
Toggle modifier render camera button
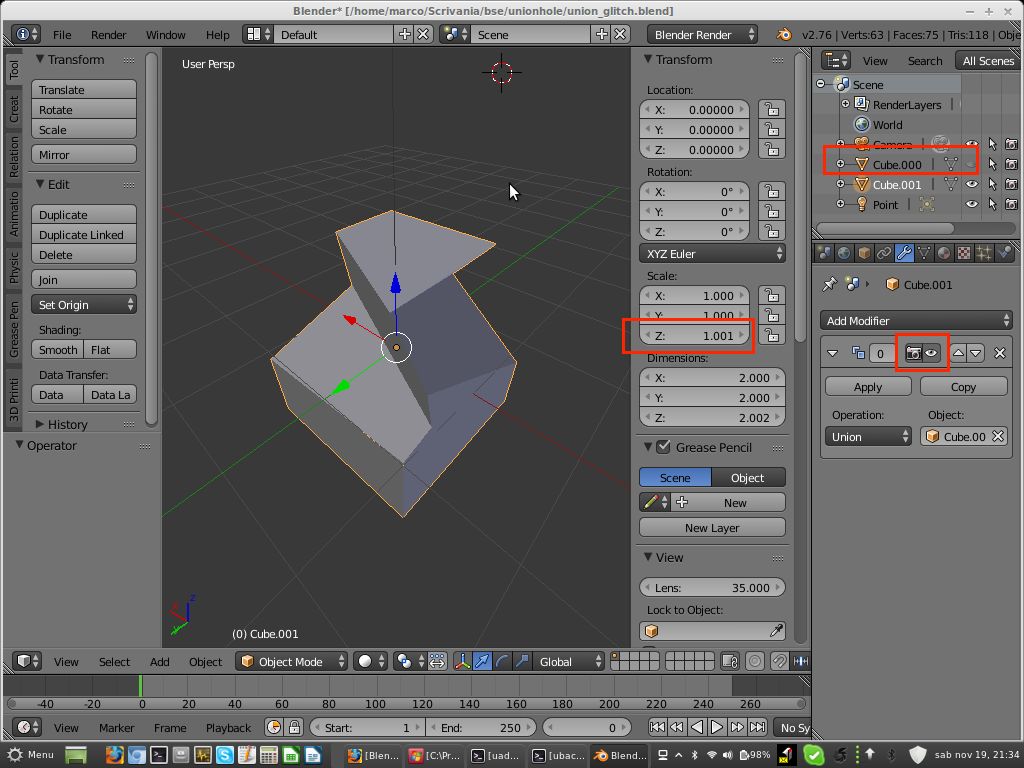point(913,353)
